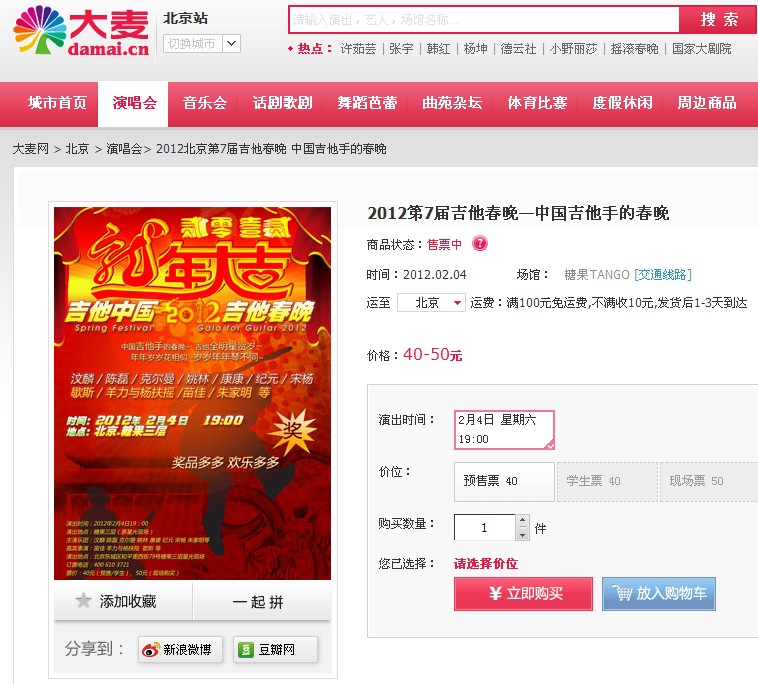Click the question mark help icon

[480, 243]
